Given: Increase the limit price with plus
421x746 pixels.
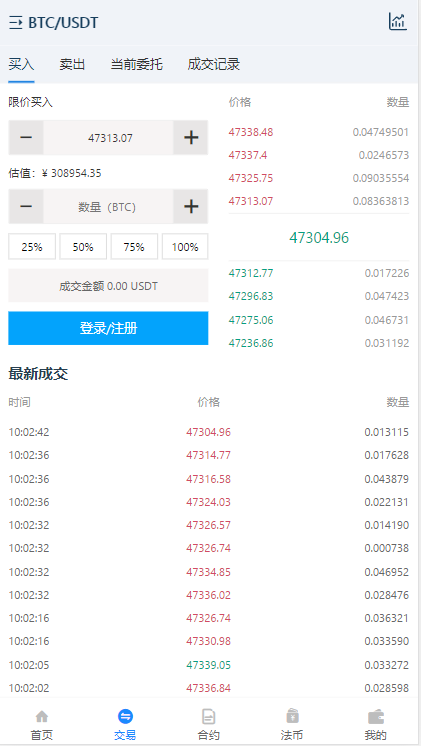Looking at the screenshot, I should tap(191, 138).
